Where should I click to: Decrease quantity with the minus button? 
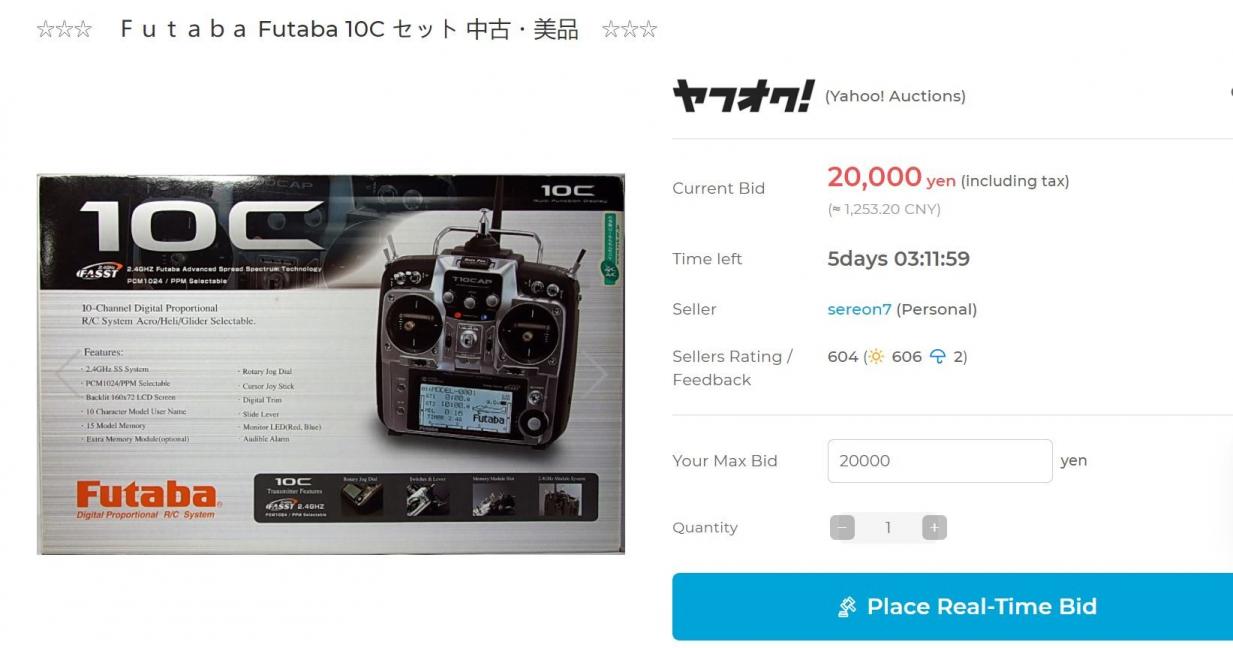coord(842,528)
